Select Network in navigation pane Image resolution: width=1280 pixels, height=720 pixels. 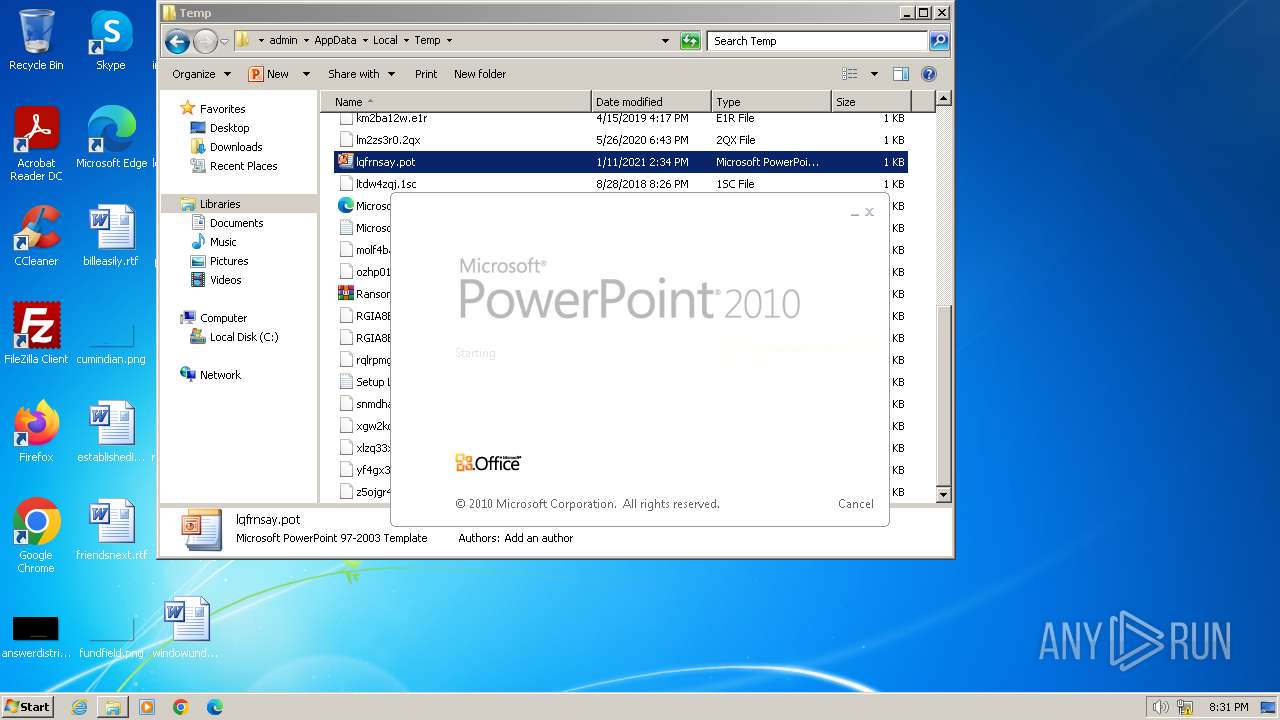[x=220, y=375]
